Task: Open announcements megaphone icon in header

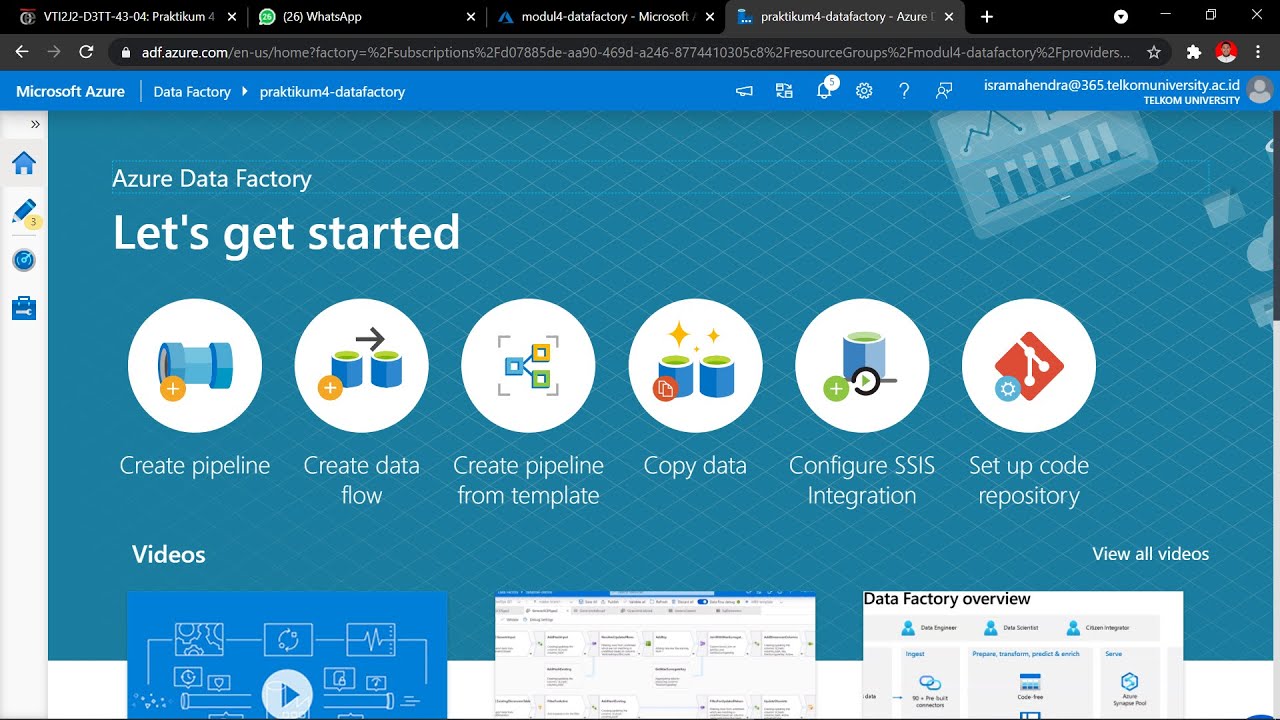Action: [744, 91]
